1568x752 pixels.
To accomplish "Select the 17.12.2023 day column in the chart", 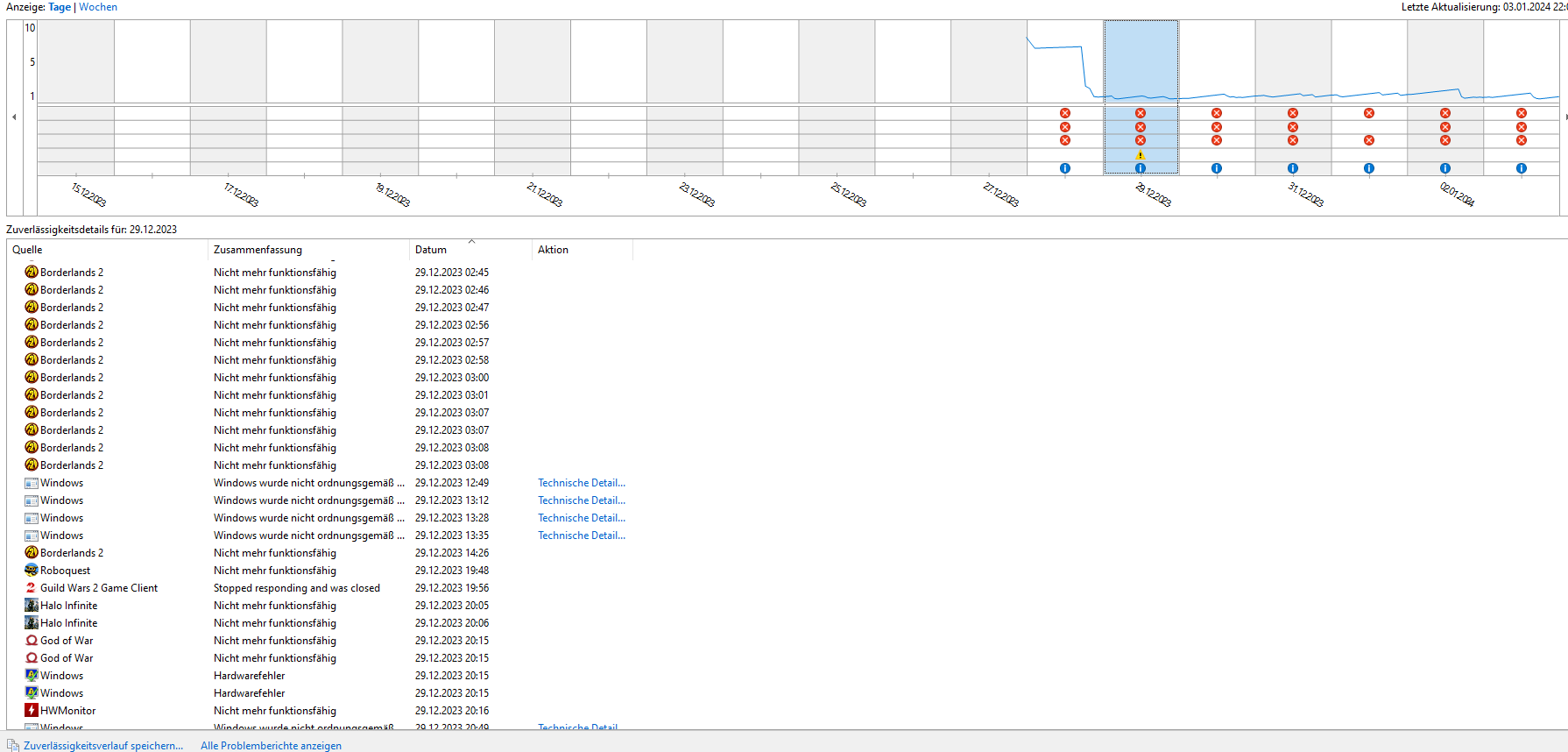I will click(229, 96).
